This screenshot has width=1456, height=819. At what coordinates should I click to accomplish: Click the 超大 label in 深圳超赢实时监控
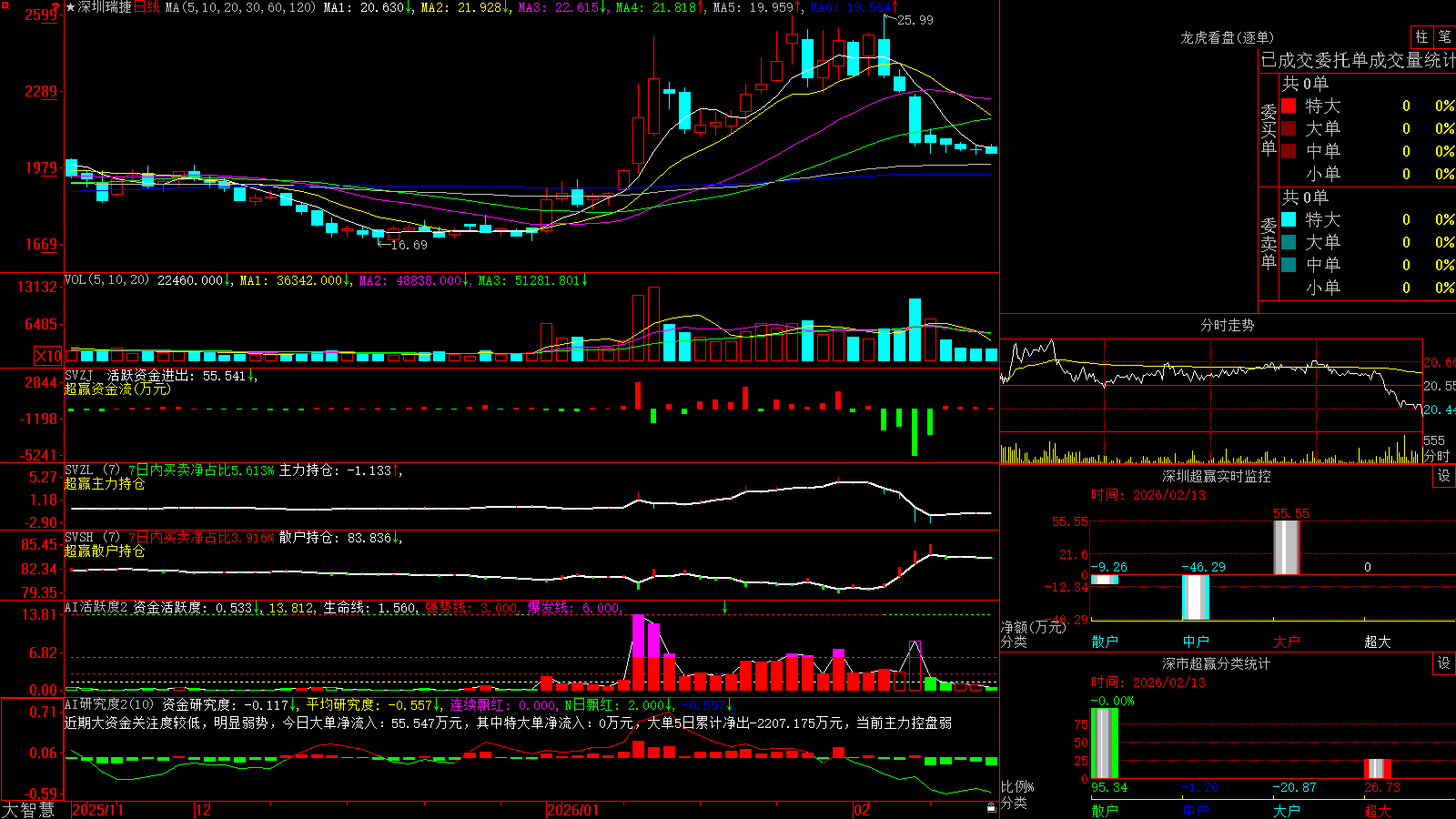pyautogui.click(x=1378, y=642)
